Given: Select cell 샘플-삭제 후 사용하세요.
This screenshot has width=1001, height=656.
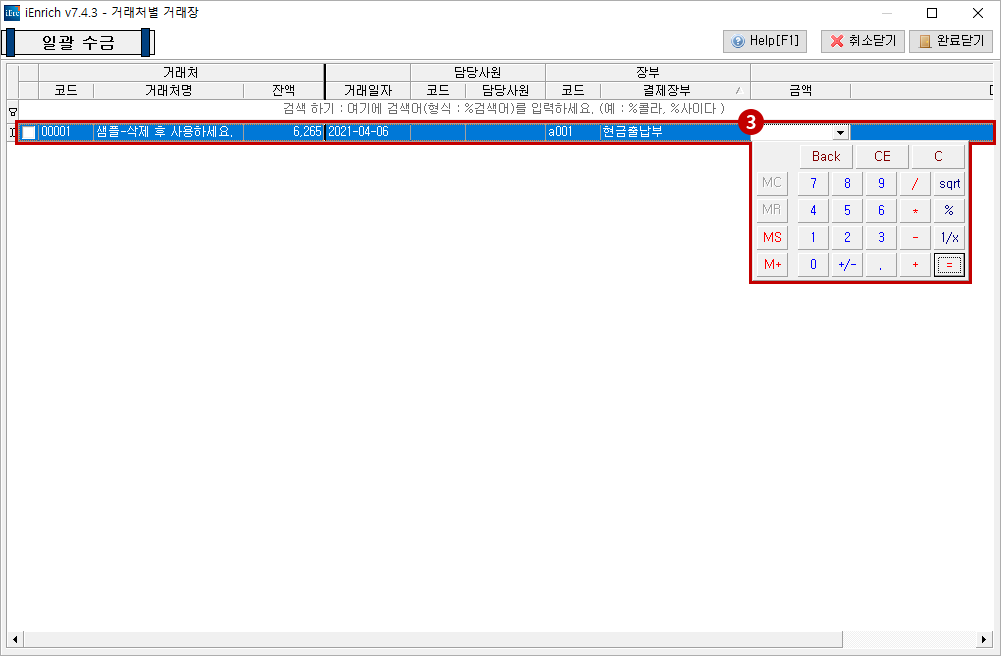Looking at the screenshot, I should pos(168,132).
